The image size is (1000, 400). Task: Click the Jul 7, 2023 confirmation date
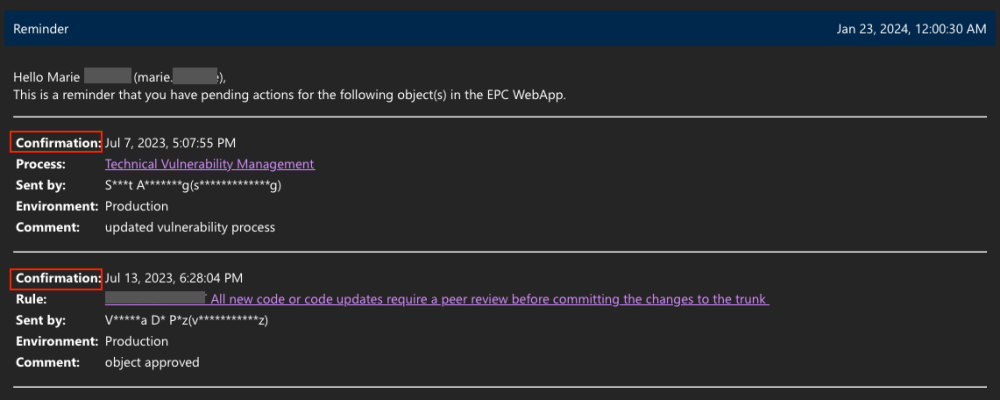click(x=170, y=143)
